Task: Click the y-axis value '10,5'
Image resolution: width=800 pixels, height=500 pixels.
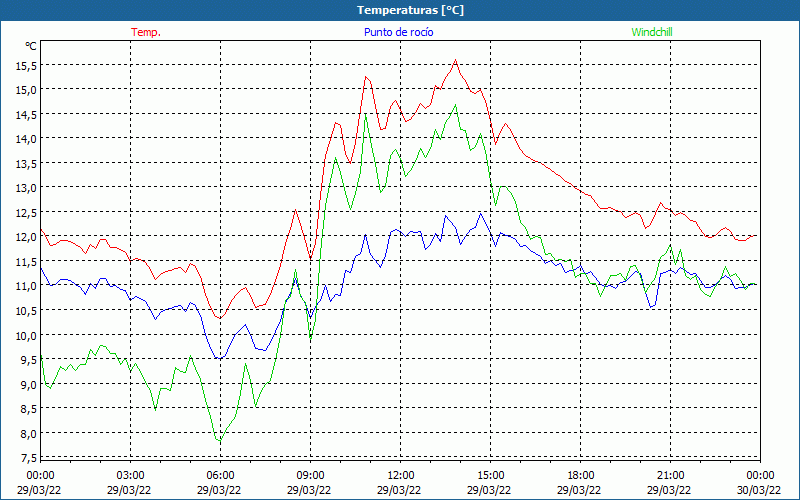Action: pos(27,311)
